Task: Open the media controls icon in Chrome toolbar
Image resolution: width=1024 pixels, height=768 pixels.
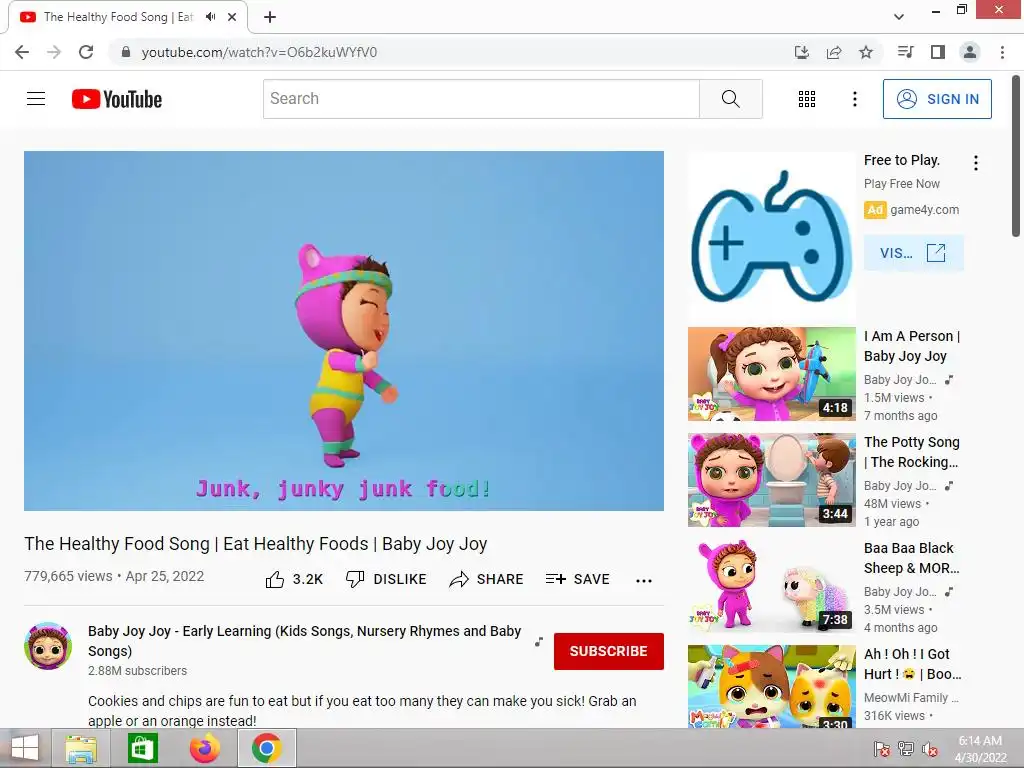Action: coord(905,52)
